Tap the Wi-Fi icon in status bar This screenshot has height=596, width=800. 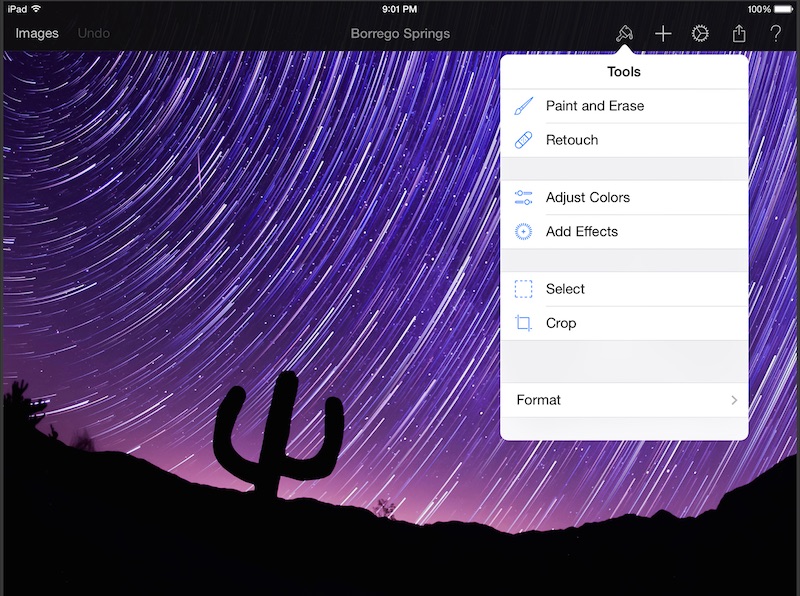[37, 9]
